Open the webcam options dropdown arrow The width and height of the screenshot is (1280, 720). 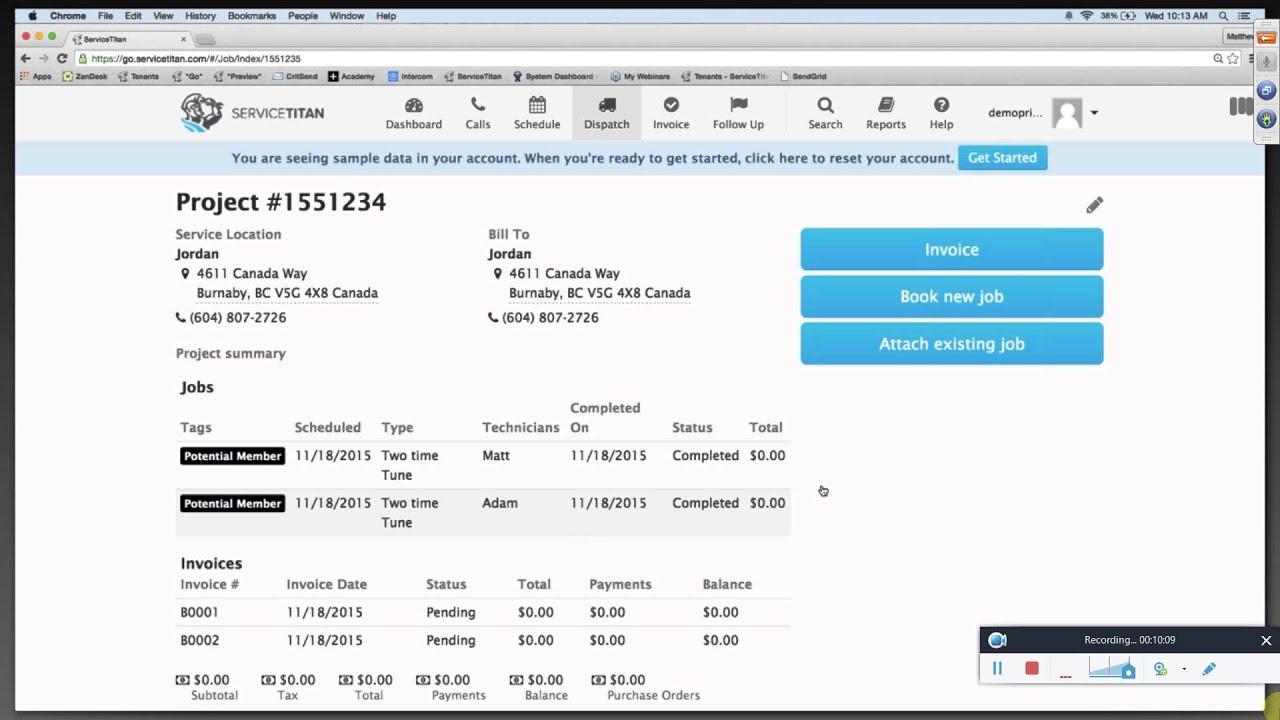(1184, 669)
